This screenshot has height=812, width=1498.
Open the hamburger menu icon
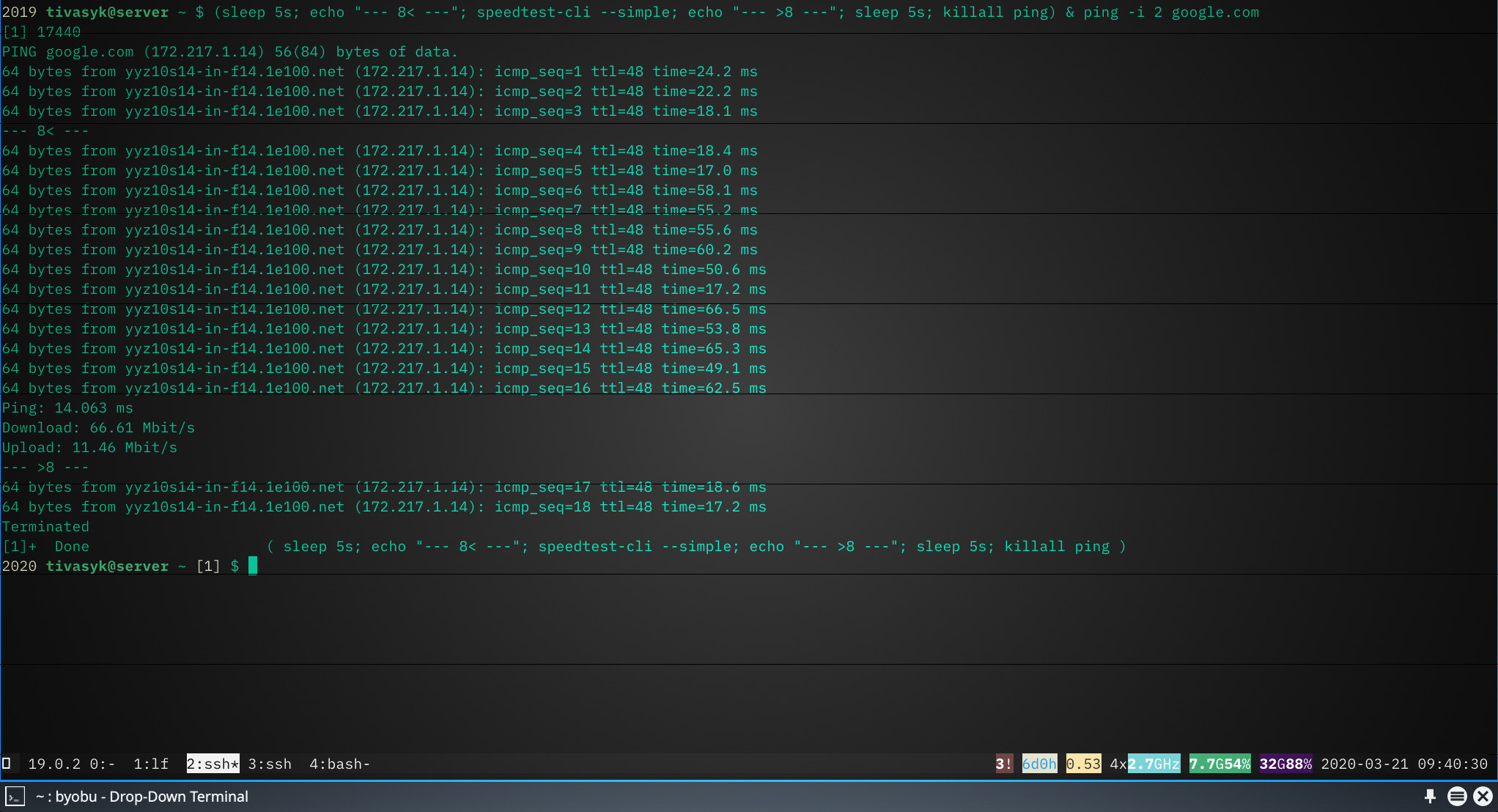click(x=1457, y=796)
